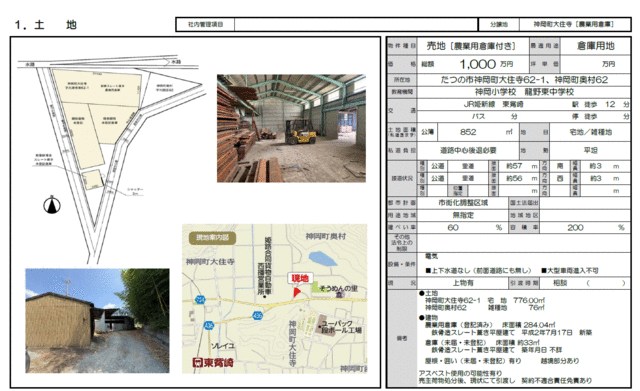Screen dimensions: 640x391
Task: Open the exterior warehouse driveway photo
Action: tap(97, 320)
